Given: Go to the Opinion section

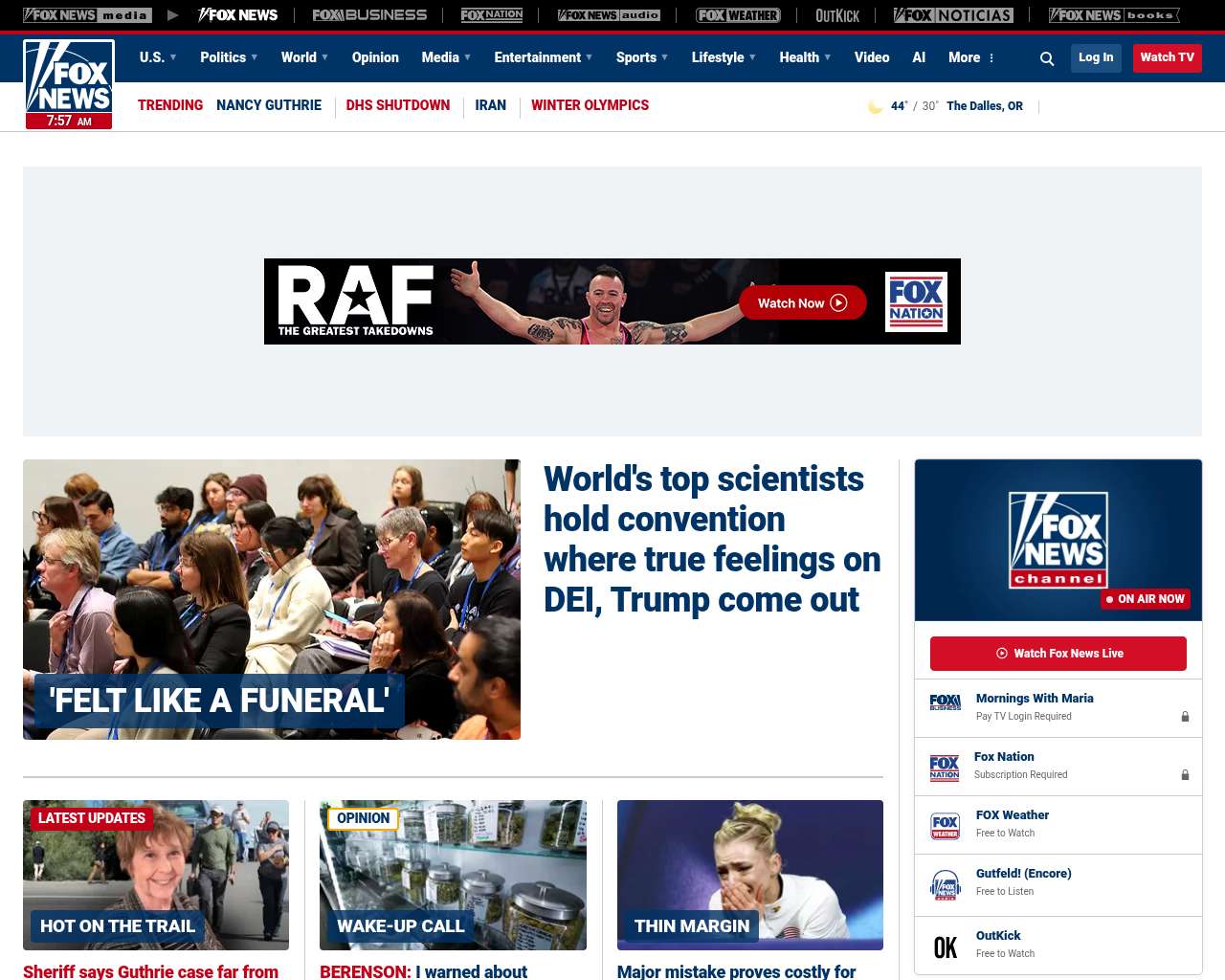Looking at the screenshot, I should 375,57.
